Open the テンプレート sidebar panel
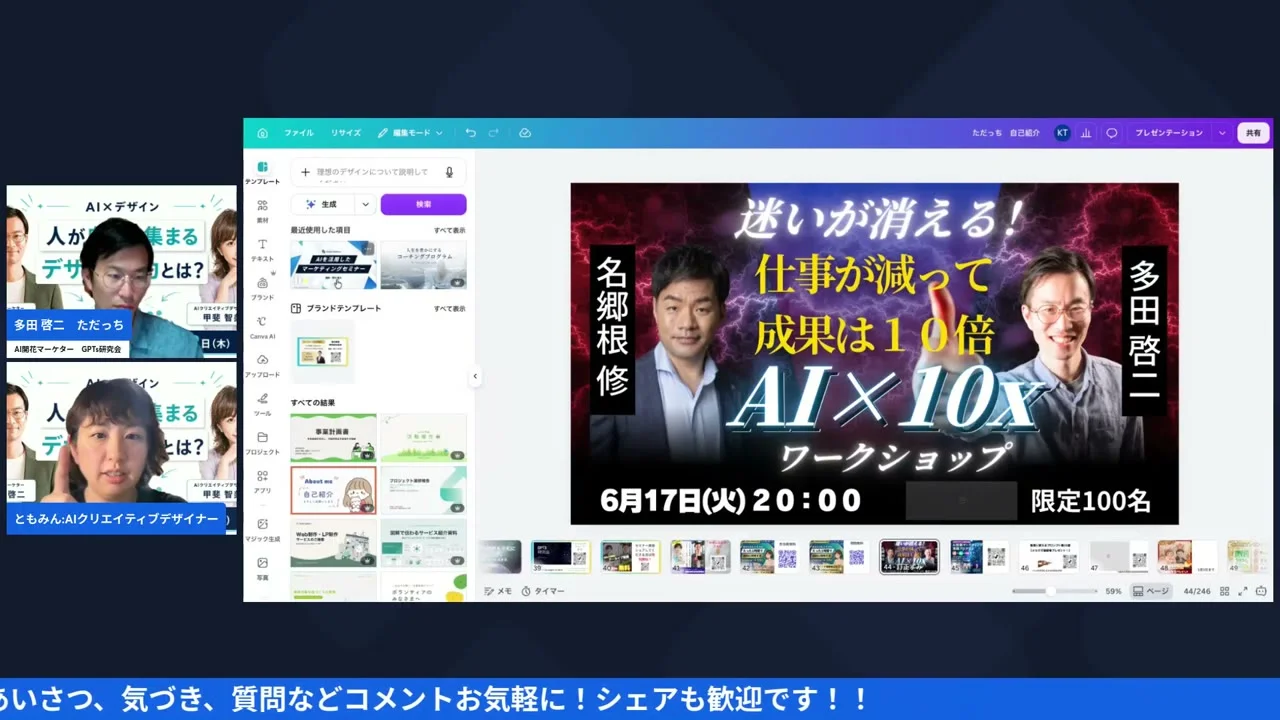The width and height of the screenshot is (1280, 720). coord(262,173)
